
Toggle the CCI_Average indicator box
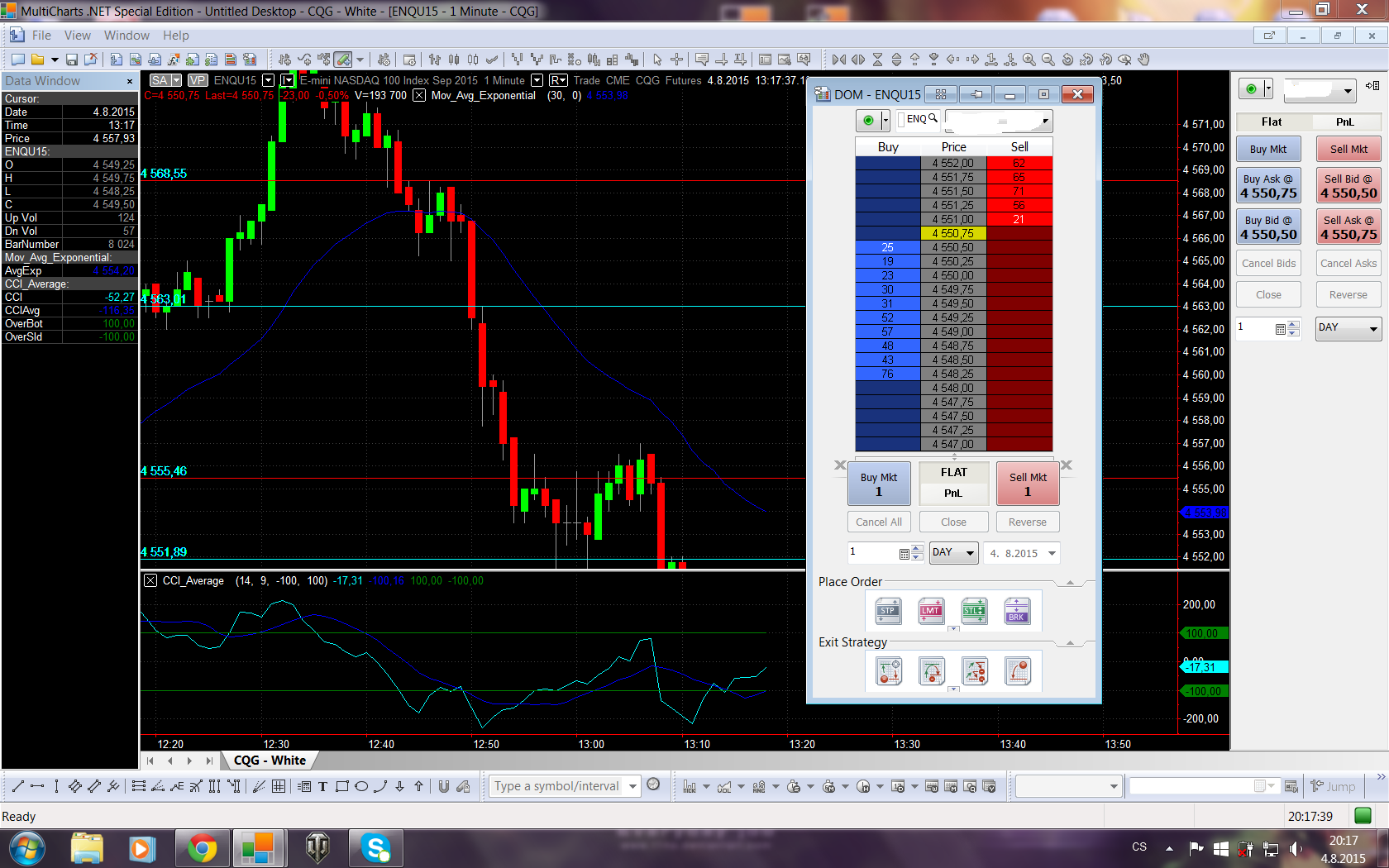[x=150, y=580]
